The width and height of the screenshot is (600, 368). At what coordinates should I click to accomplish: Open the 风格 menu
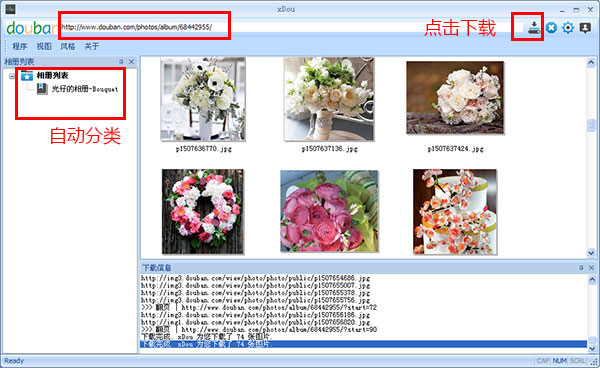(x=68, y=47)
